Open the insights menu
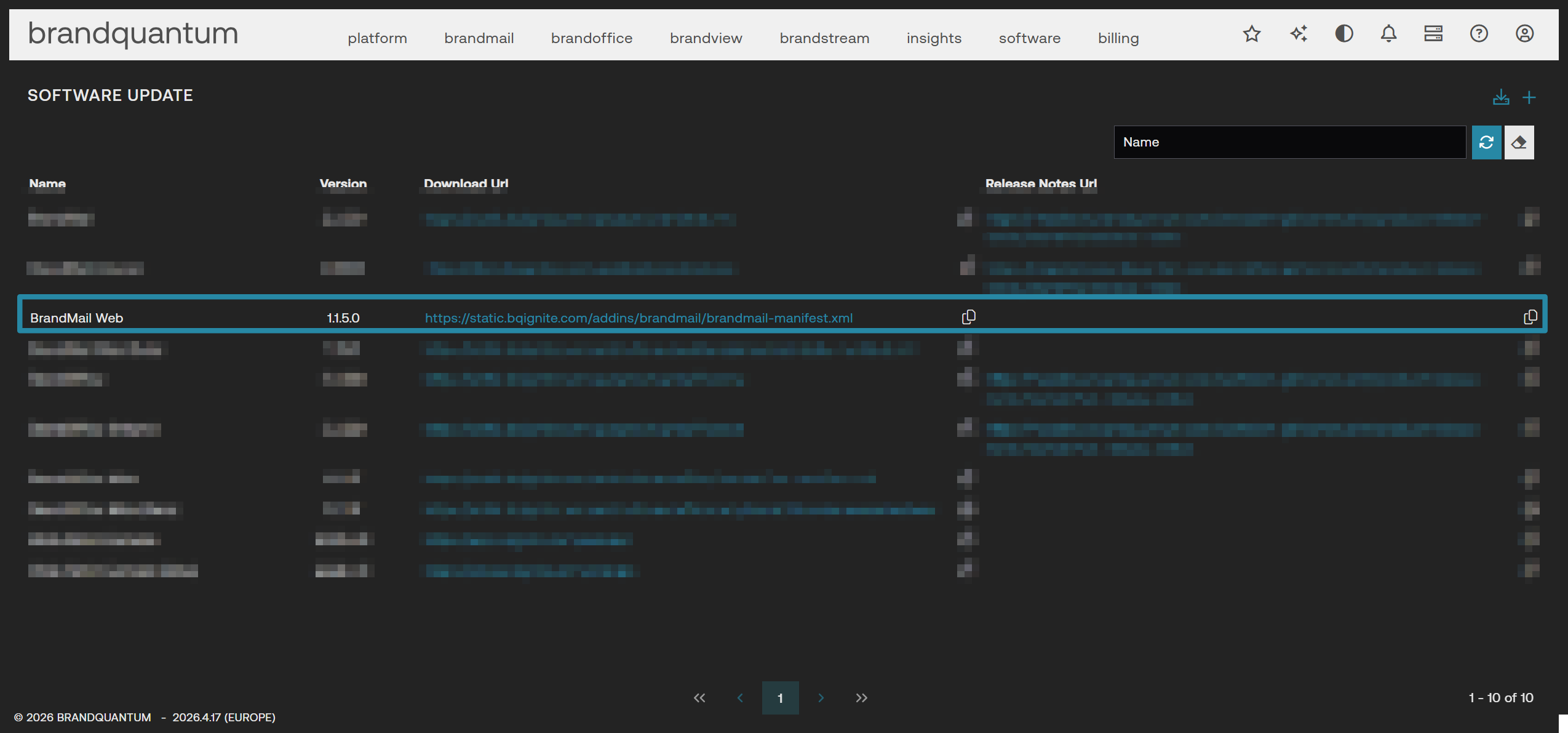Viewport: 1568px width, 733px height. [934, 38]
